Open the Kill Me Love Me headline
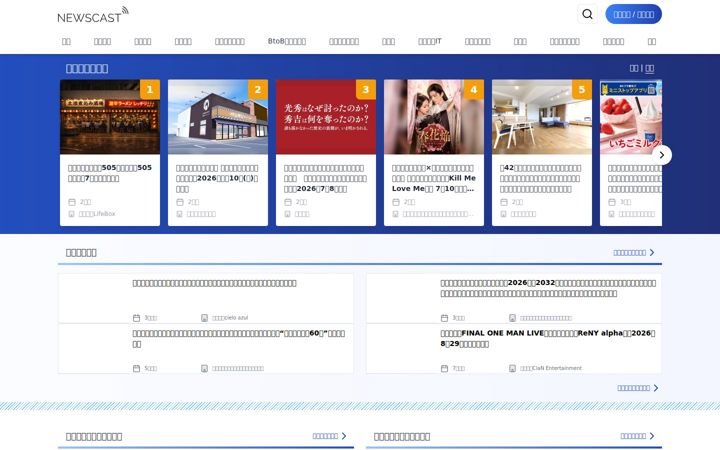 434,178
